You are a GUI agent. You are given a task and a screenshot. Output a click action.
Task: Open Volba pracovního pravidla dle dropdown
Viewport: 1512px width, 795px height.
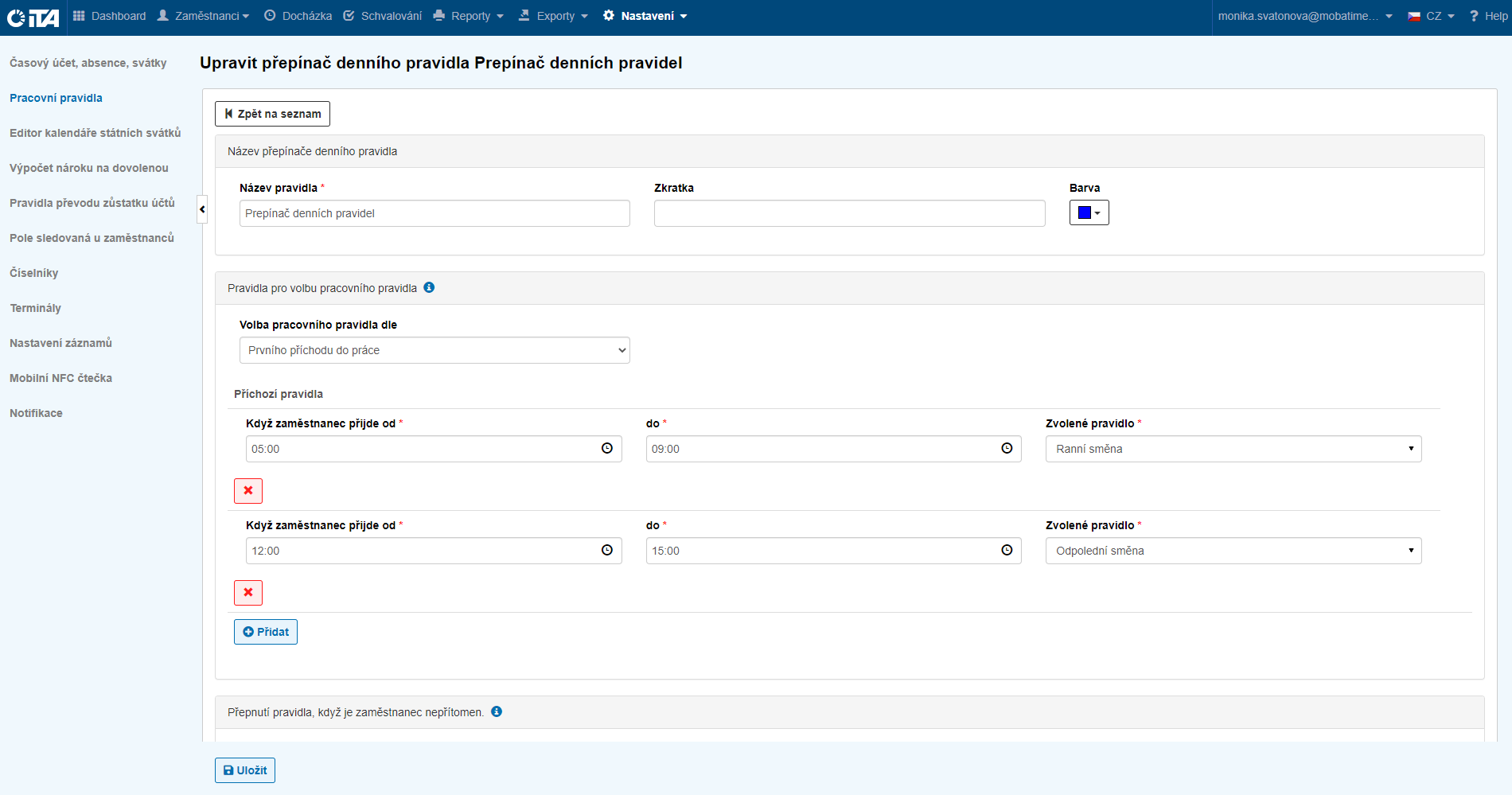pyautogui.click(x=435, y=350)
